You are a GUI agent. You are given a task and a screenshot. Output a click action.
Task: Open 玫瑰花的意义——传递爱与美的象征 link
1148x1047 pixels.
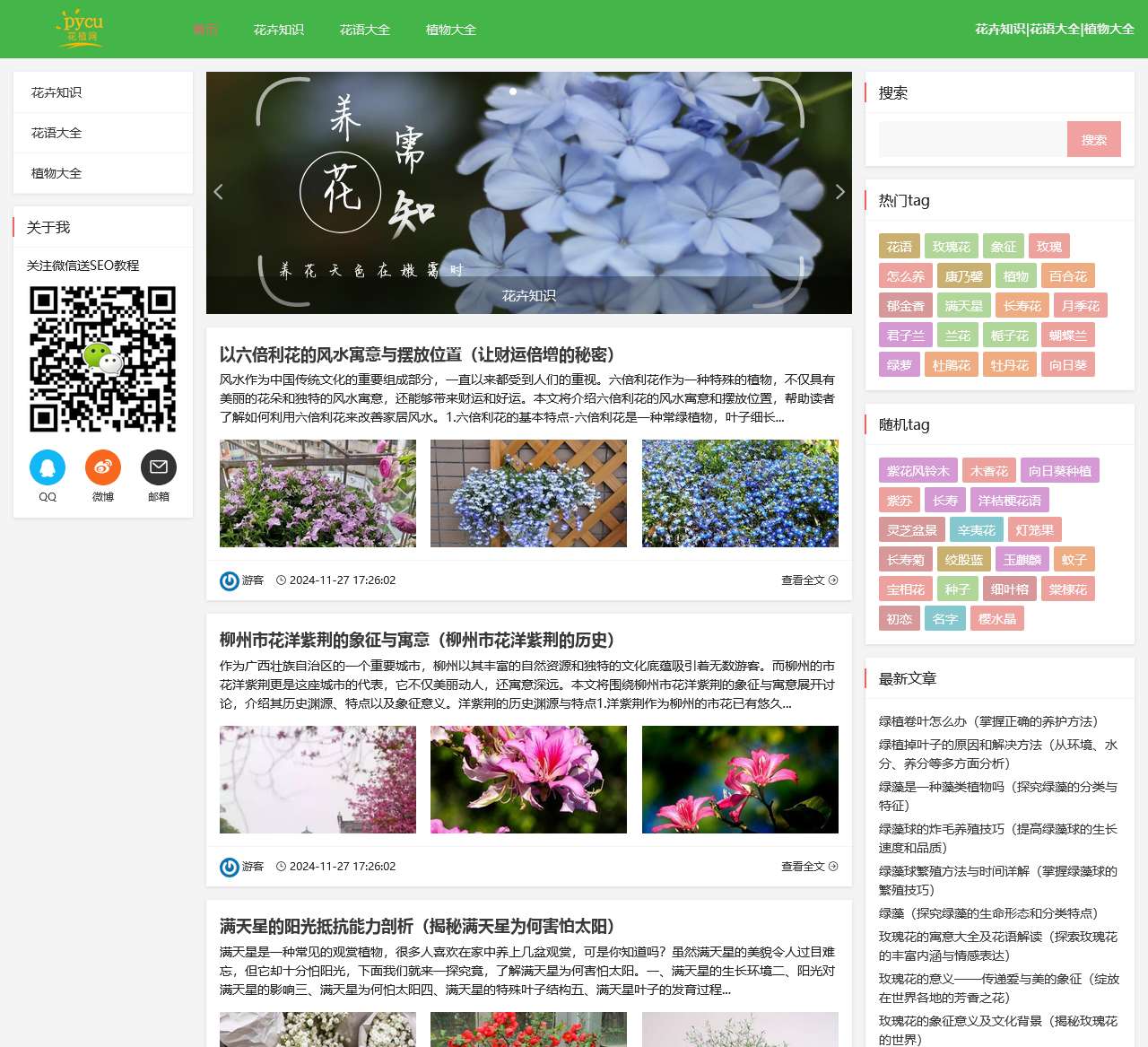[999, 989]
